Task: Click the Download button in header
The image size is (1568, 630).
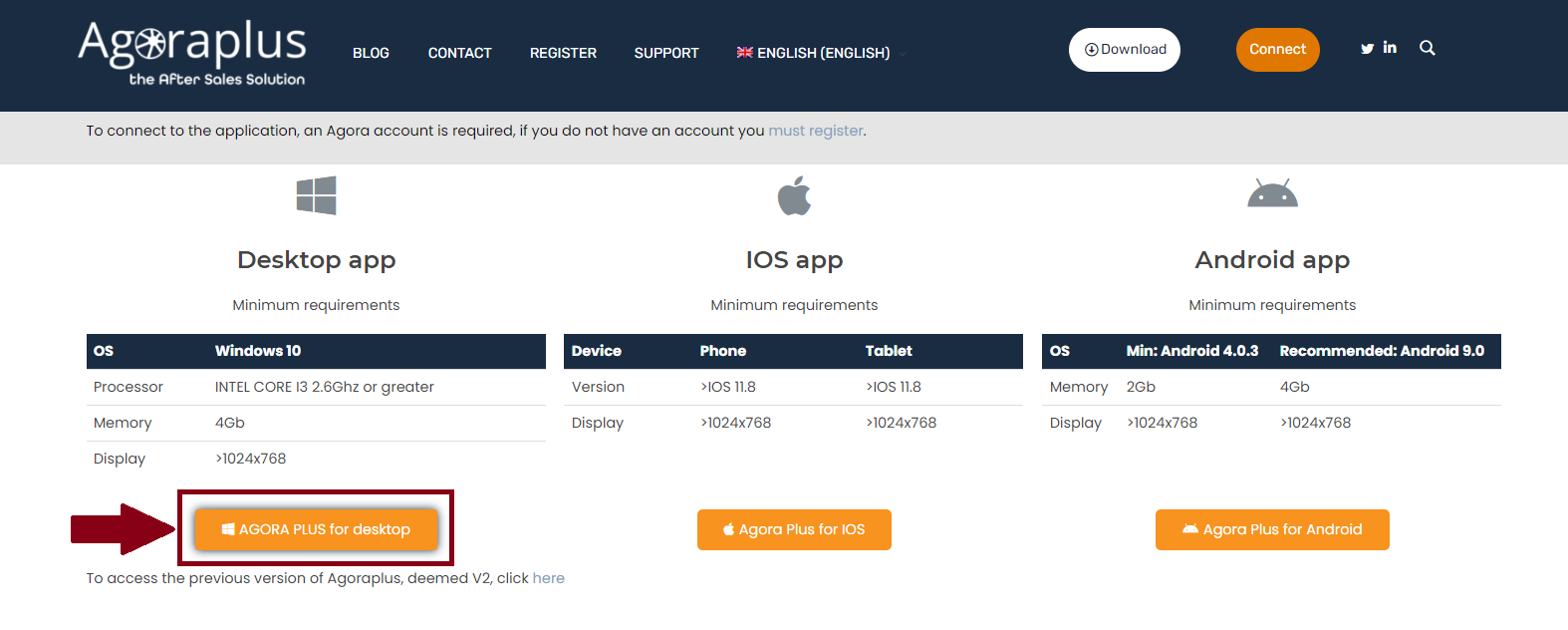Action: click(1125, 50)
